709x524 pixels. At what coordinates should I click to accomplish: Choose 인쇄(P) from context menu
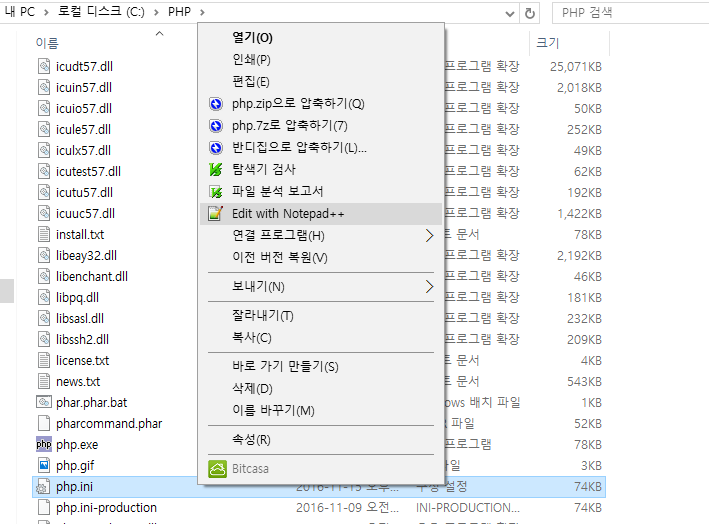[x=251, y=60]
